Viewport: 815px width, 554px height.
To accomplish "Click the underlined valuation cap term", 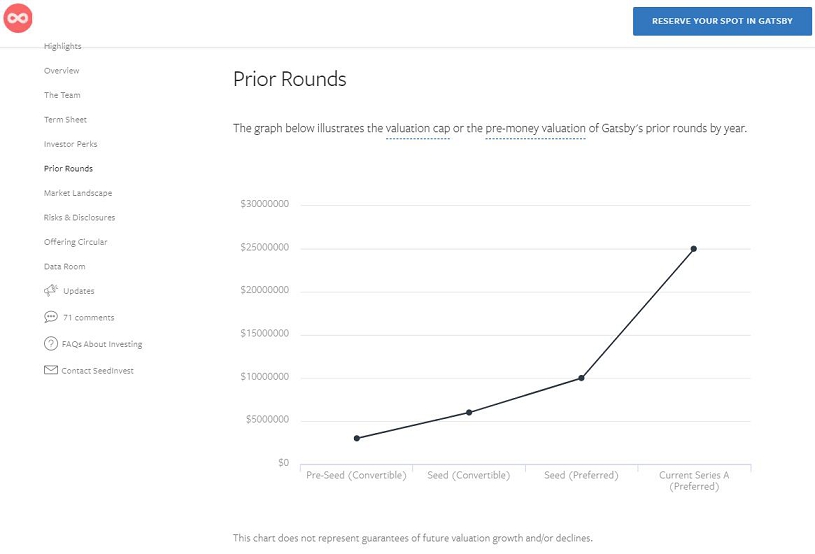I will [x=417, y=129].
